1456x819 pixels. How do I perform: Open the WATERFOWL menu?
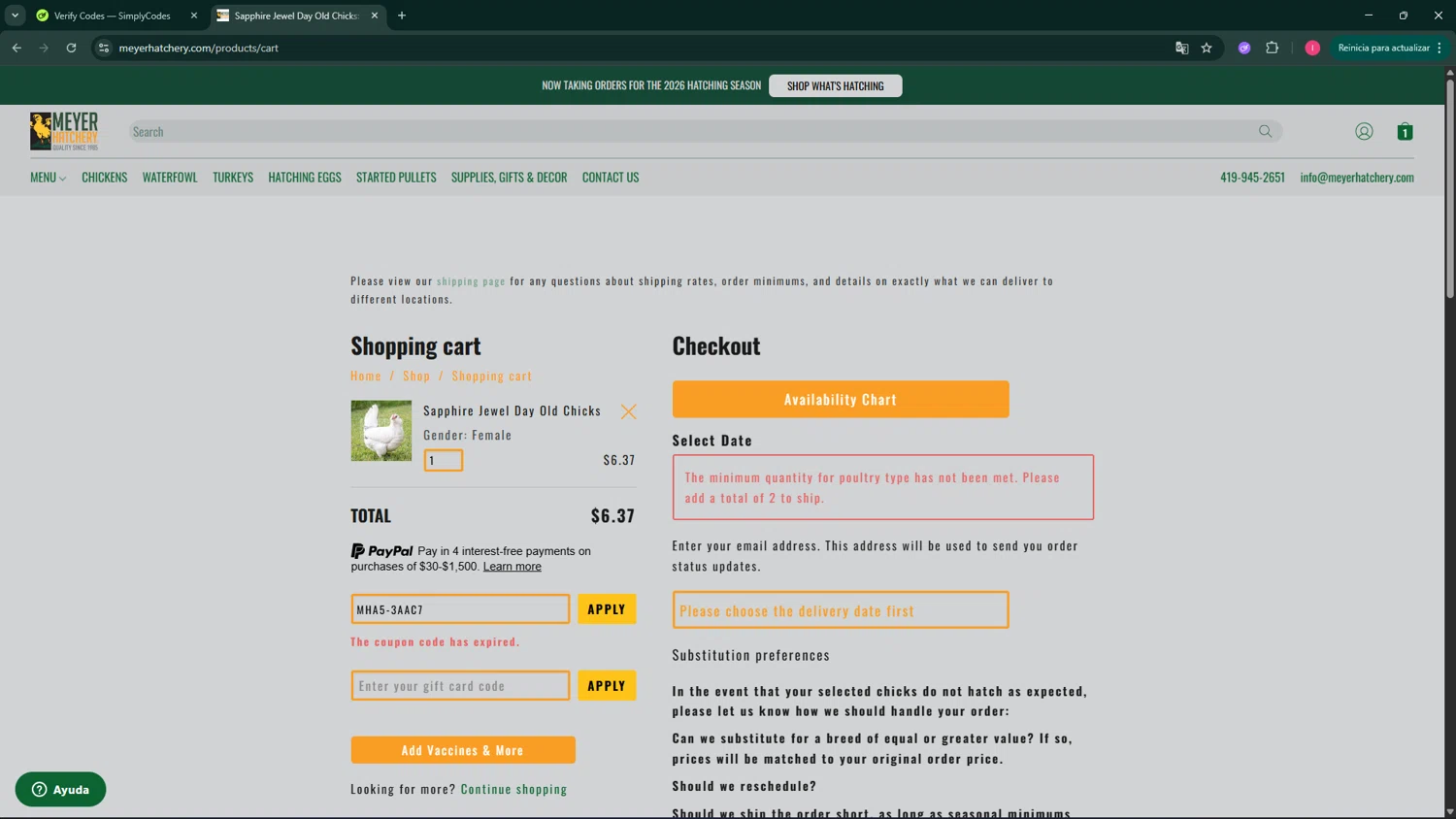[170, 178]
